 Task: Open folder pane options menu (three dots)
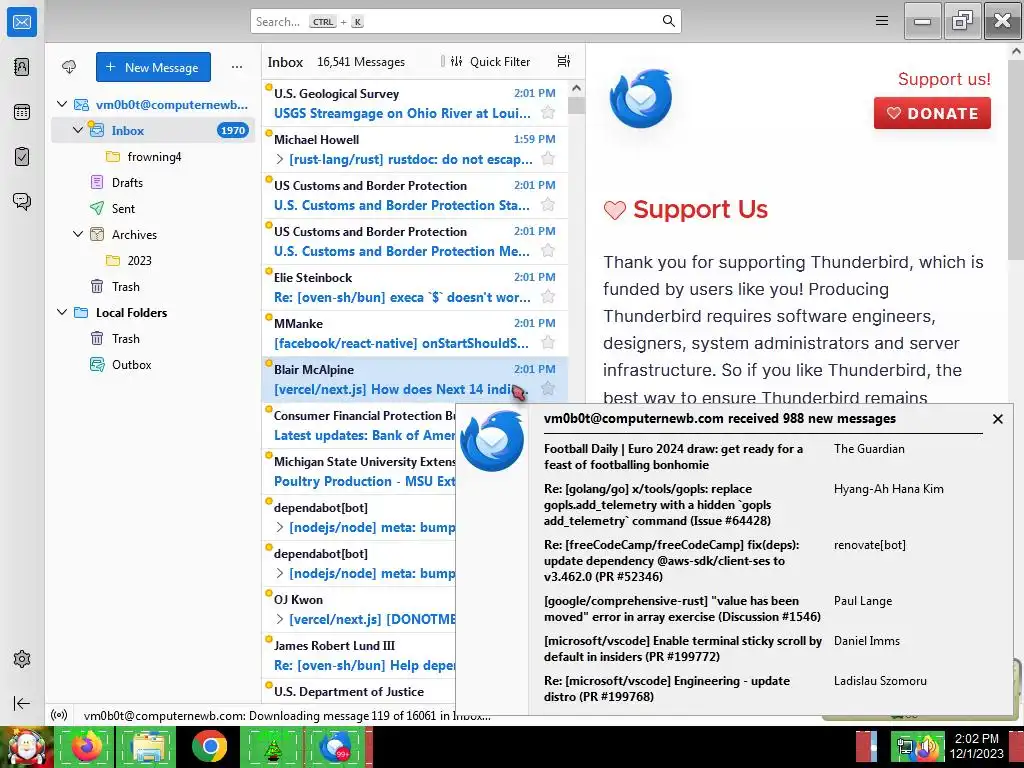(x=236, y=67)
